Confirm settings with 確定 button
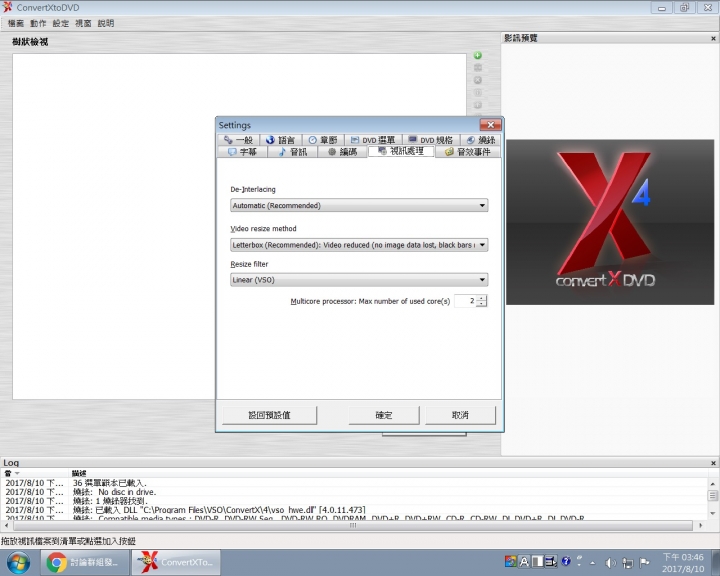This screenshot has height=576, width=720. point(384,415)
